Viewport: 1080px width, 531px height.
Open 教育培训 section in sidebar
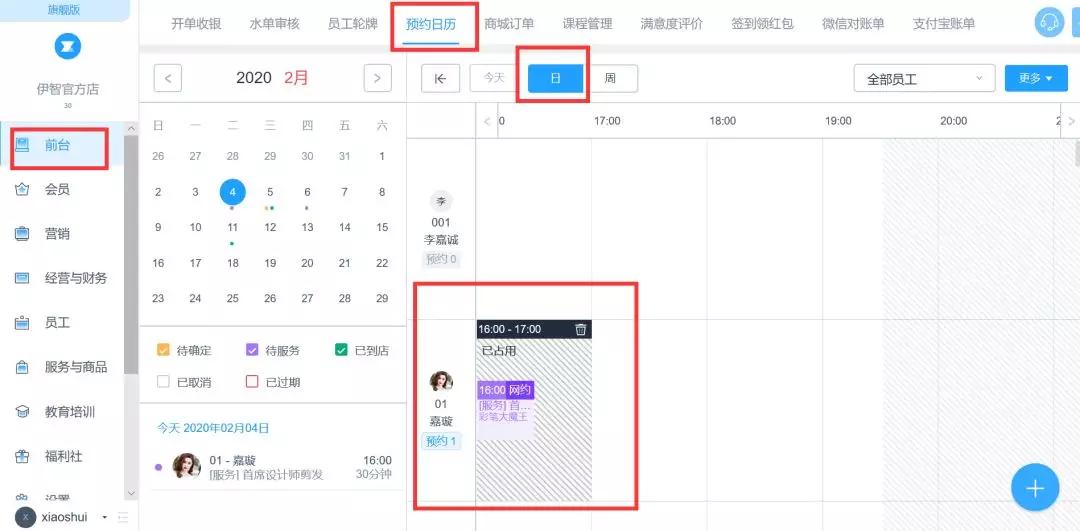70,412
